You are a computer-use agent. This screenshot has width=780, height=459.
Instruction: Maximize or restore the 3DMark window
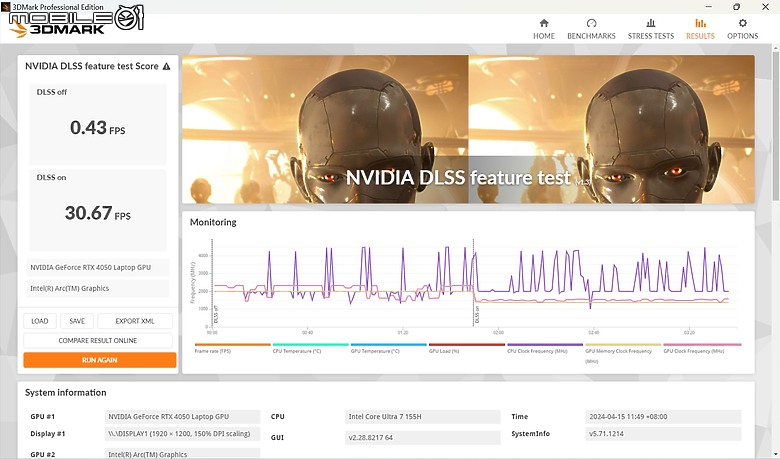pos(736,7)
